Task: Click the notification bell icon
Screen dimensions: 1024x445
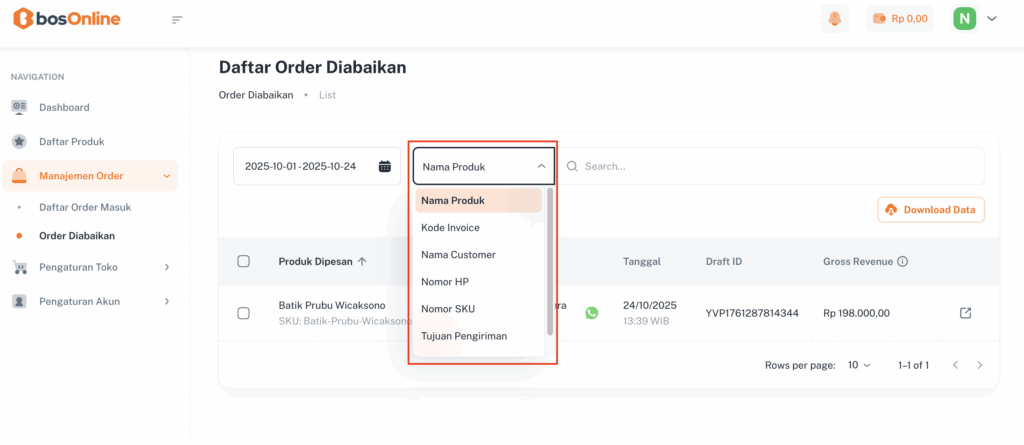Action: 832,18
